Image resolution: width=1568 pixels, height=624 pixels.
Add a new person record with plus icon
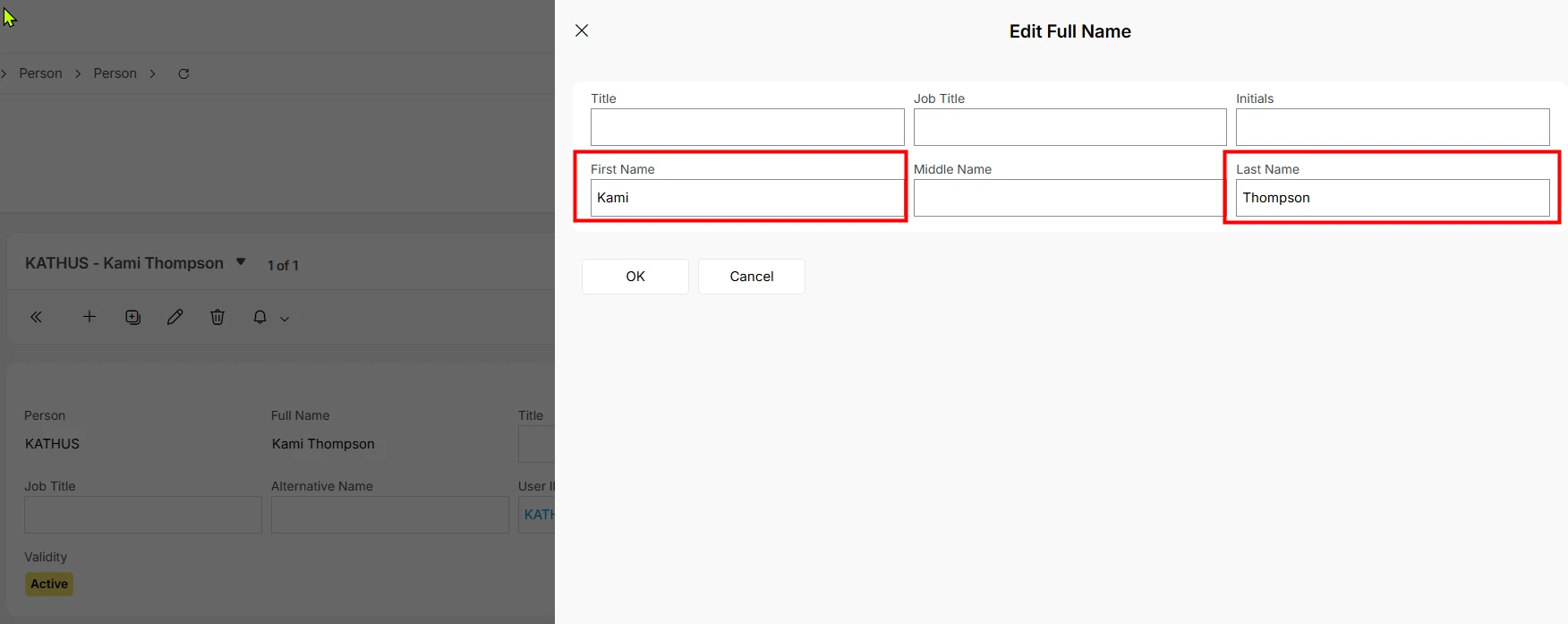pyautogui.click(x=89, y=317)
